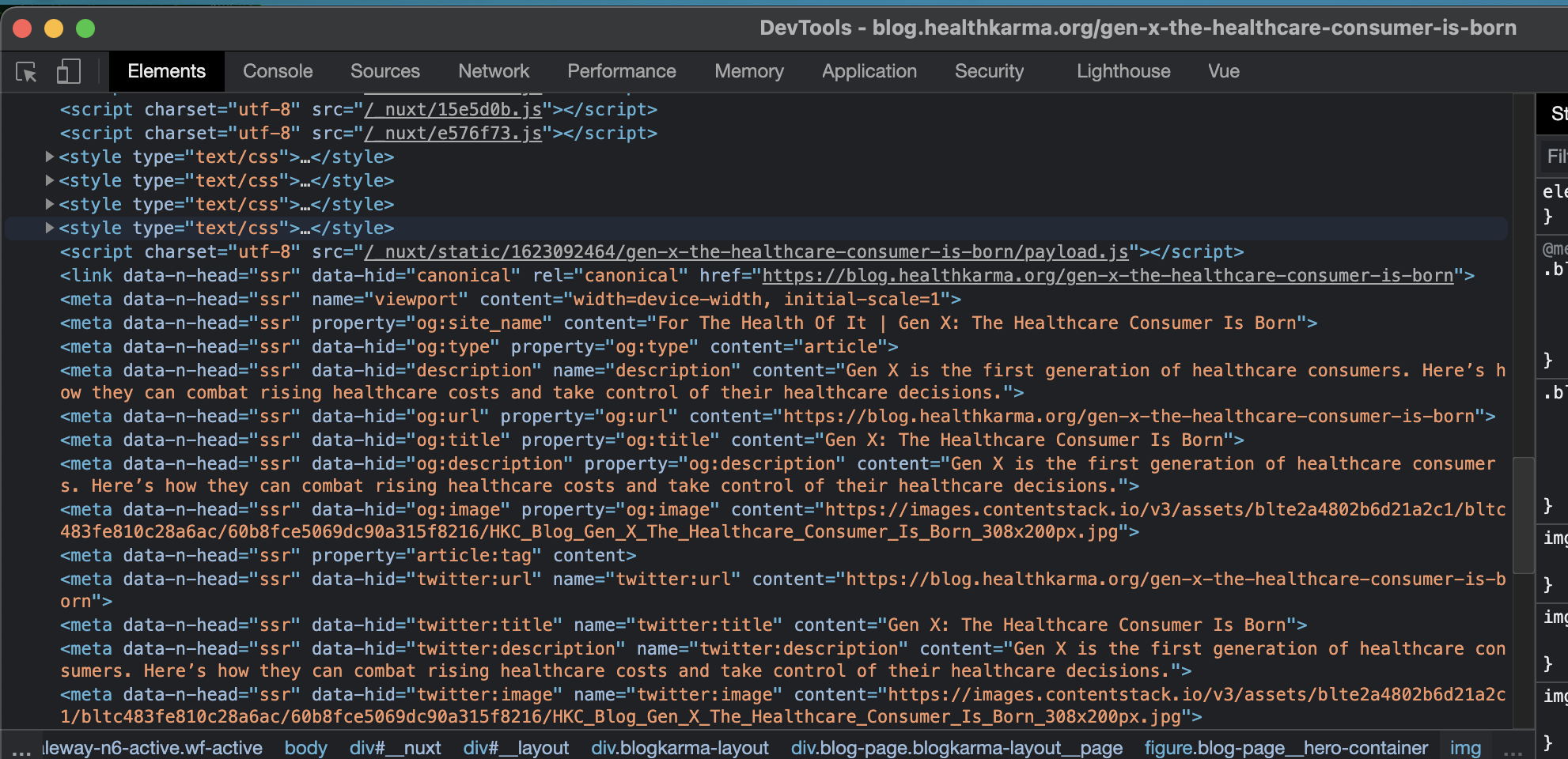Expand the highlighted fourth style element

pos(50,228)
